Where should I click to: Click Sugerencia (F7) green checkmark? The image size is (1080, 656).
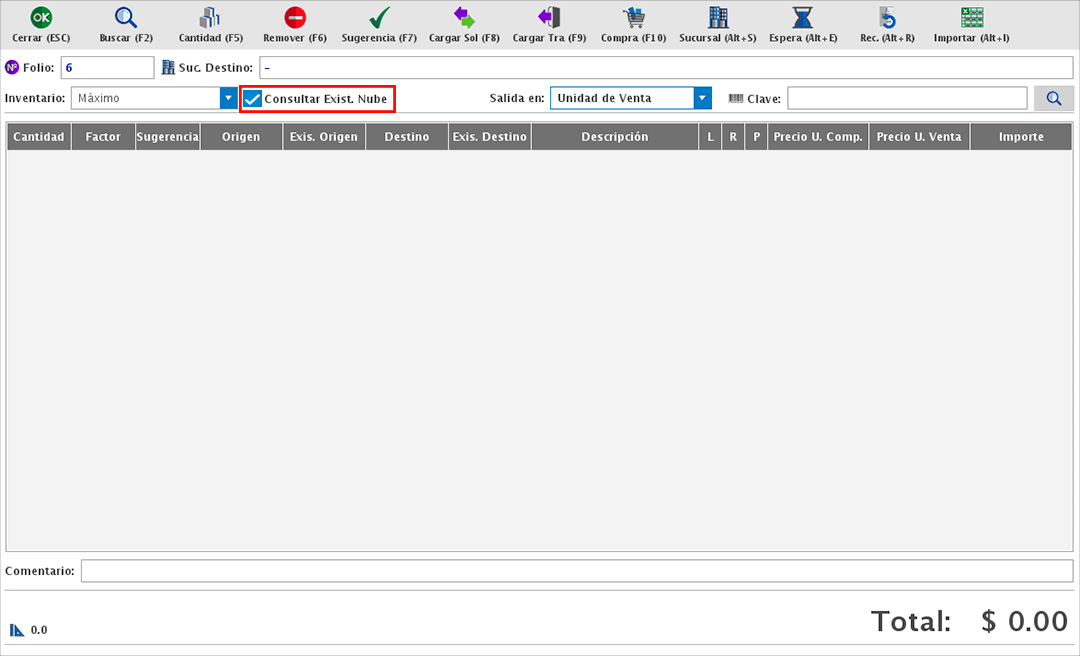click(x=379, y=18)
